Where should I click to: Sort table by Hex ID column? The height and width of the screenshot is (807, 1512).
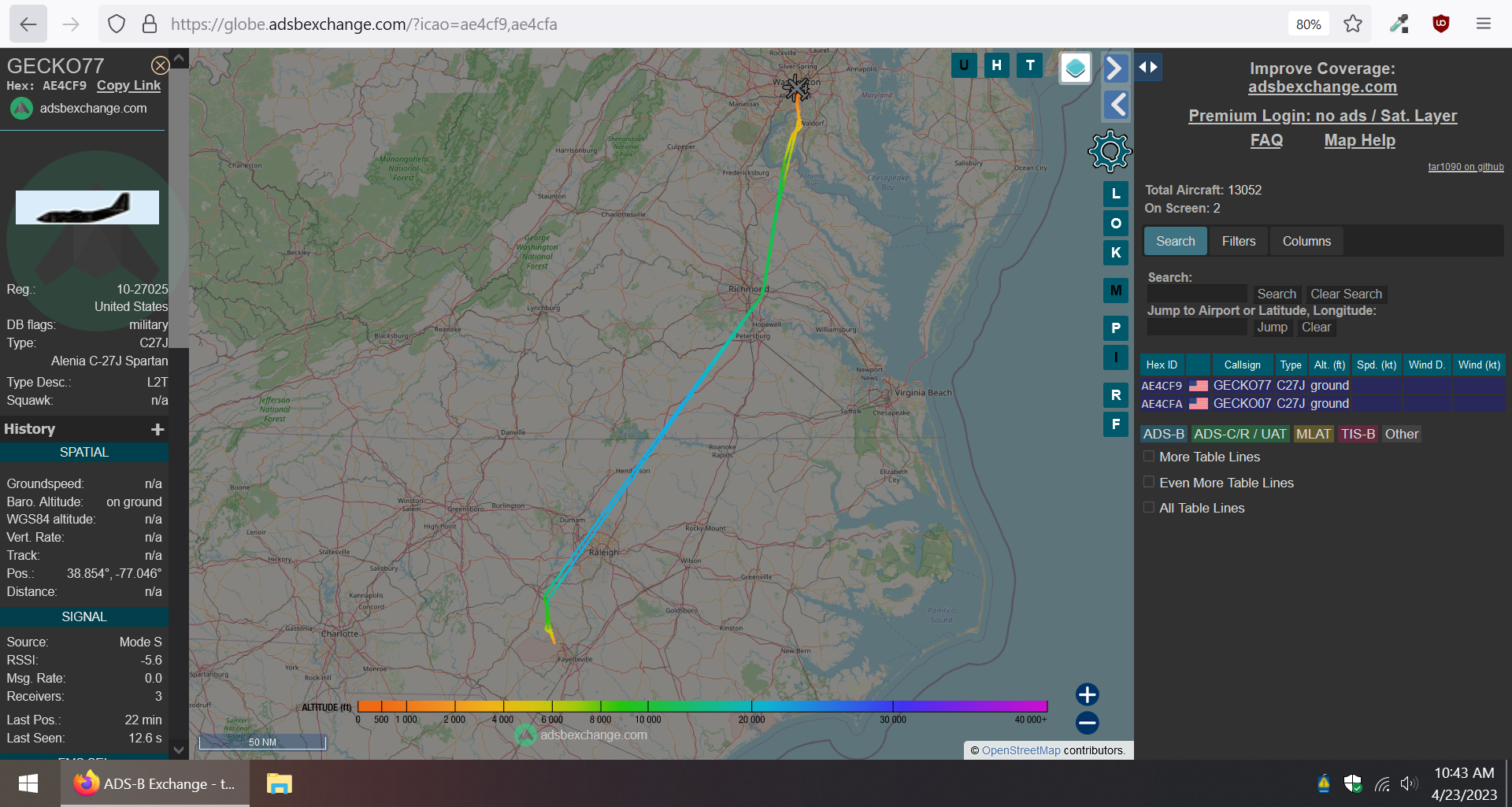point(1162,365)
